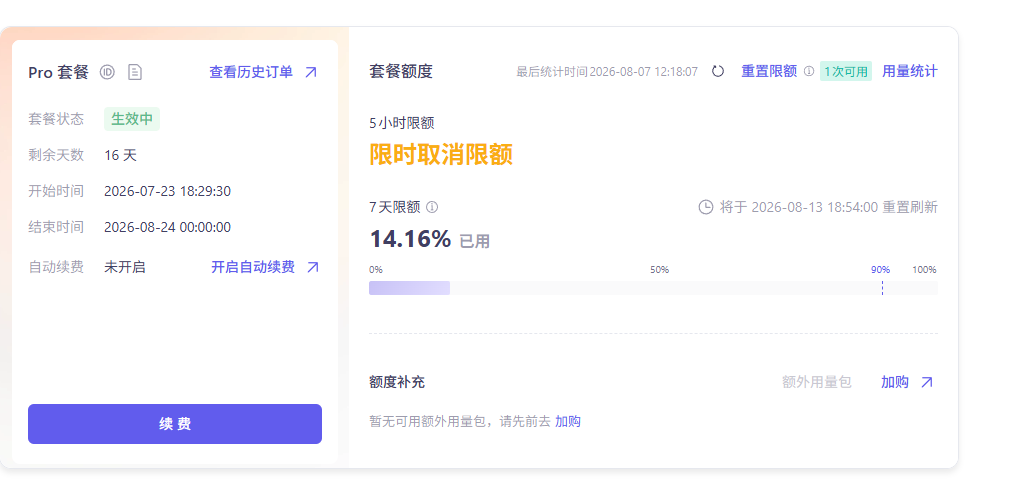This screenshot has height=498, width=1017.
Task: Click the ID icon beside Pro 套餐
Action: pyautogui.click(x=107, y=72)
